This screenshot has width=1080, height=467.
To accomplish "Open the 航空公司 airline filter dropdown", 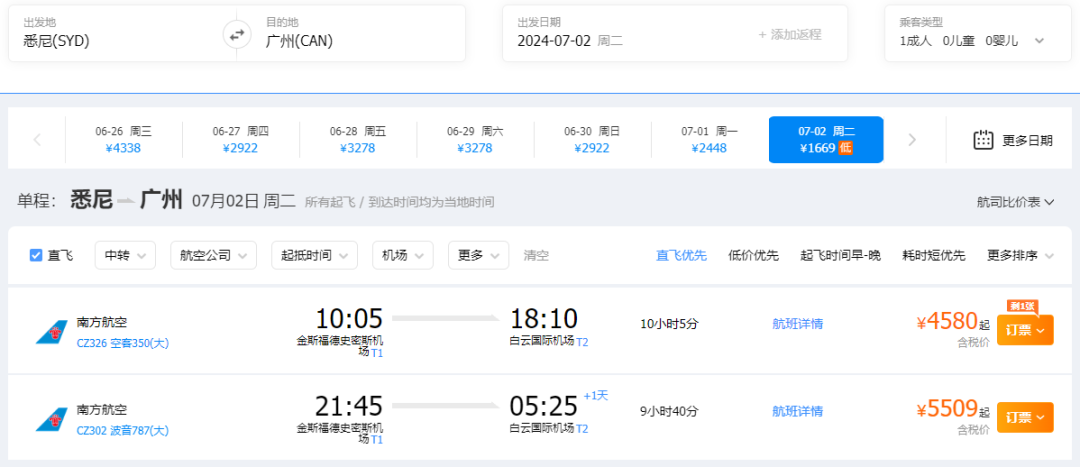I will [213, 255].
